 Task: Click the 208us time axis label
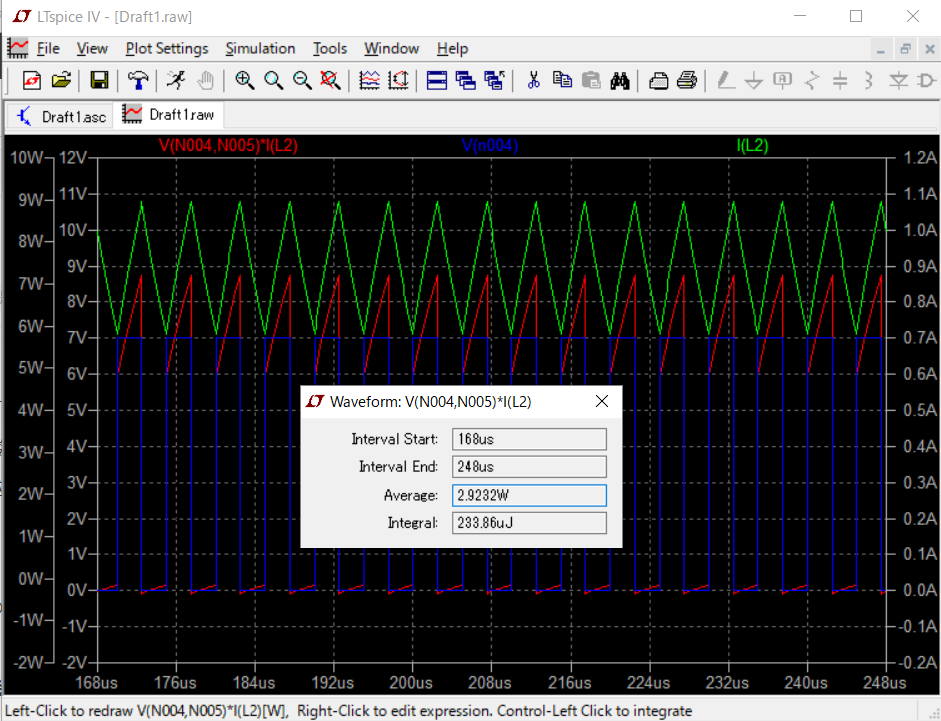(490, 683)
